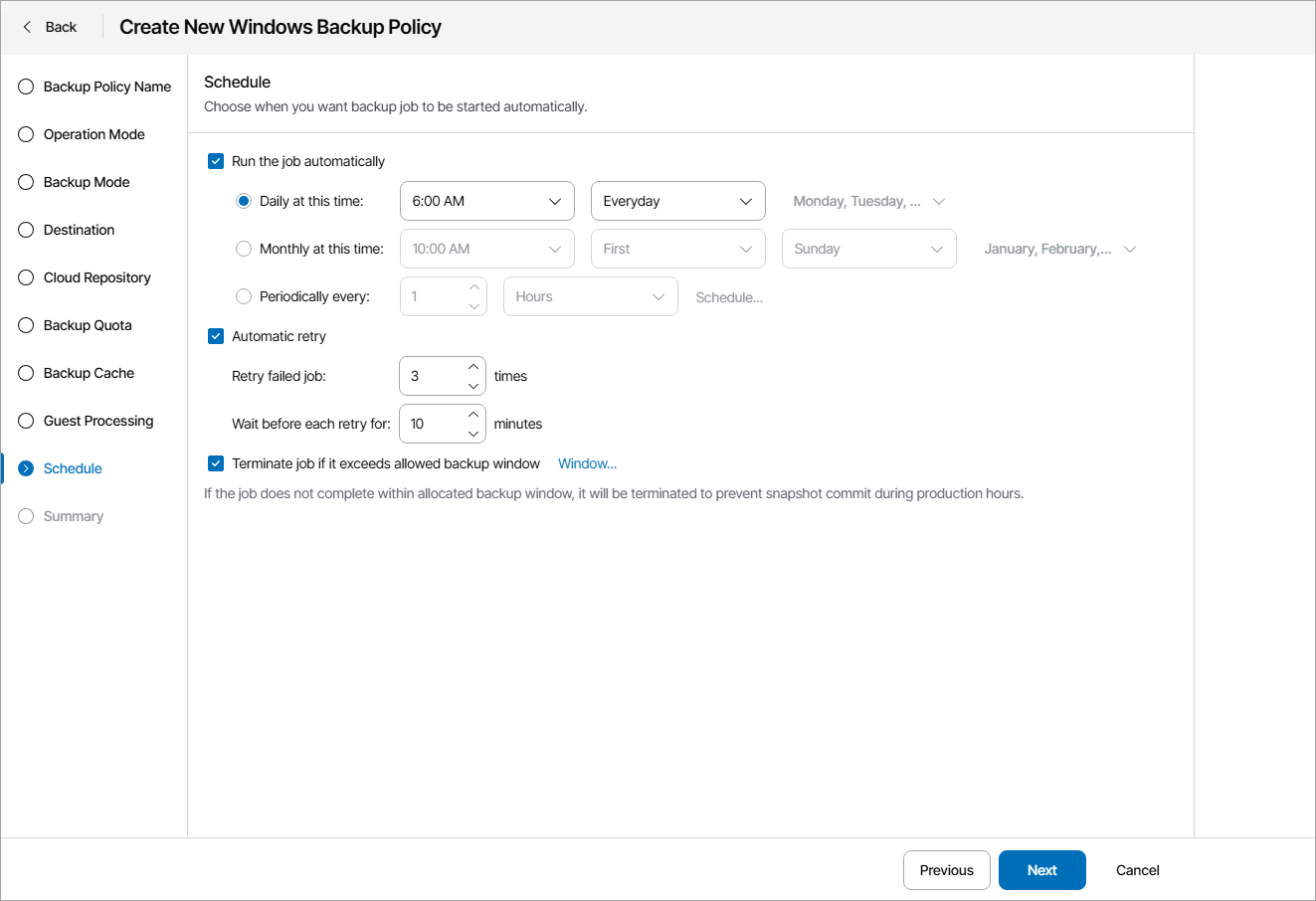
Task: Click the Next button
Action: point(1041,870)
